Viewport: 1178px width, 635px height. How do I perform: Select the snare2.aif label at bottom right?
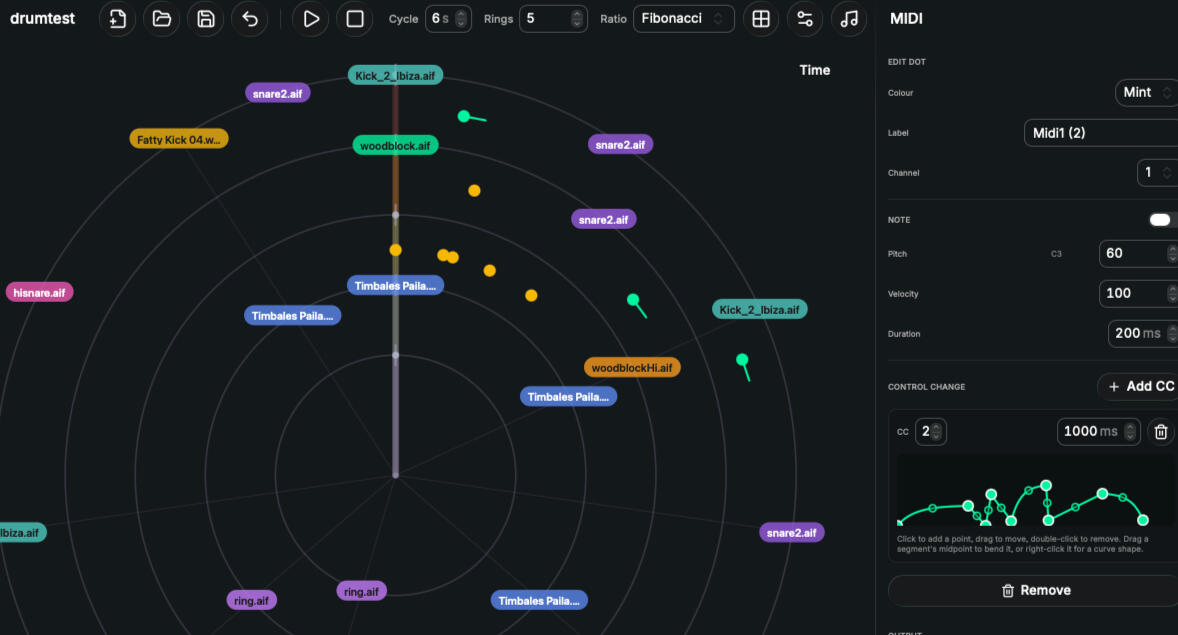point(792,532)
